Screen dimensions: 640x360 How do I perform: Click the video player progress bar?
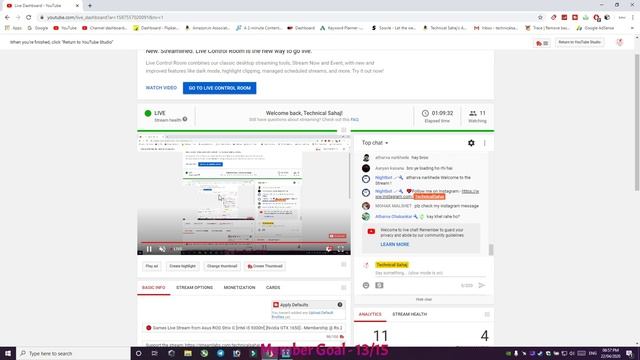coord(244,242)
